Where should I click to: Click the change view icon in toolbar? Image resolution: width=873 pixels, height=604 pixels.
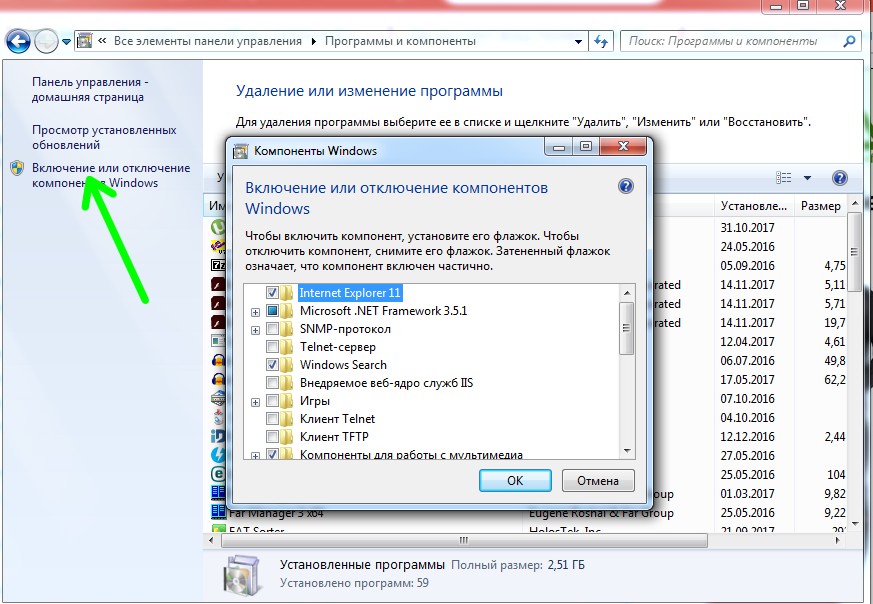point(783,178)
